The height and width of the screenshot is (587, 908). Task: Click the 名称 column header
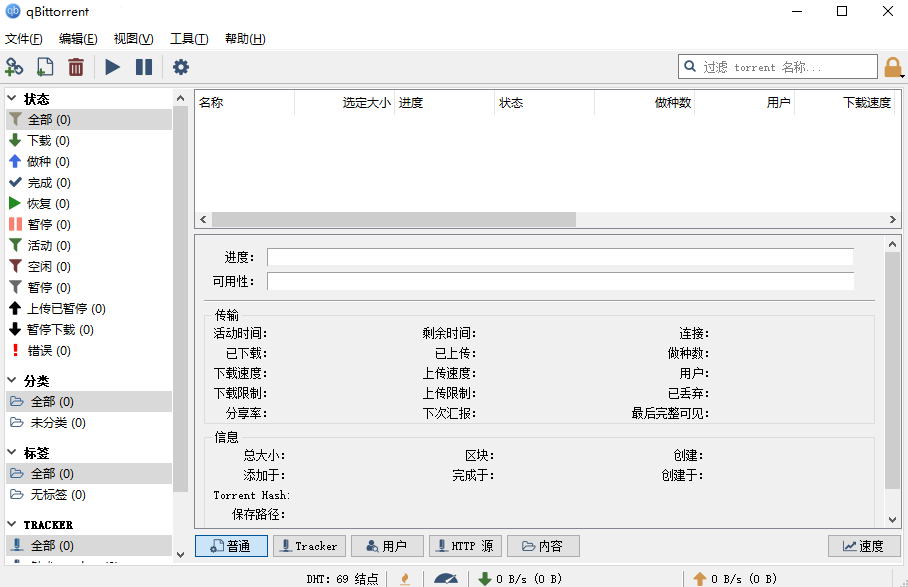(243, 103)
